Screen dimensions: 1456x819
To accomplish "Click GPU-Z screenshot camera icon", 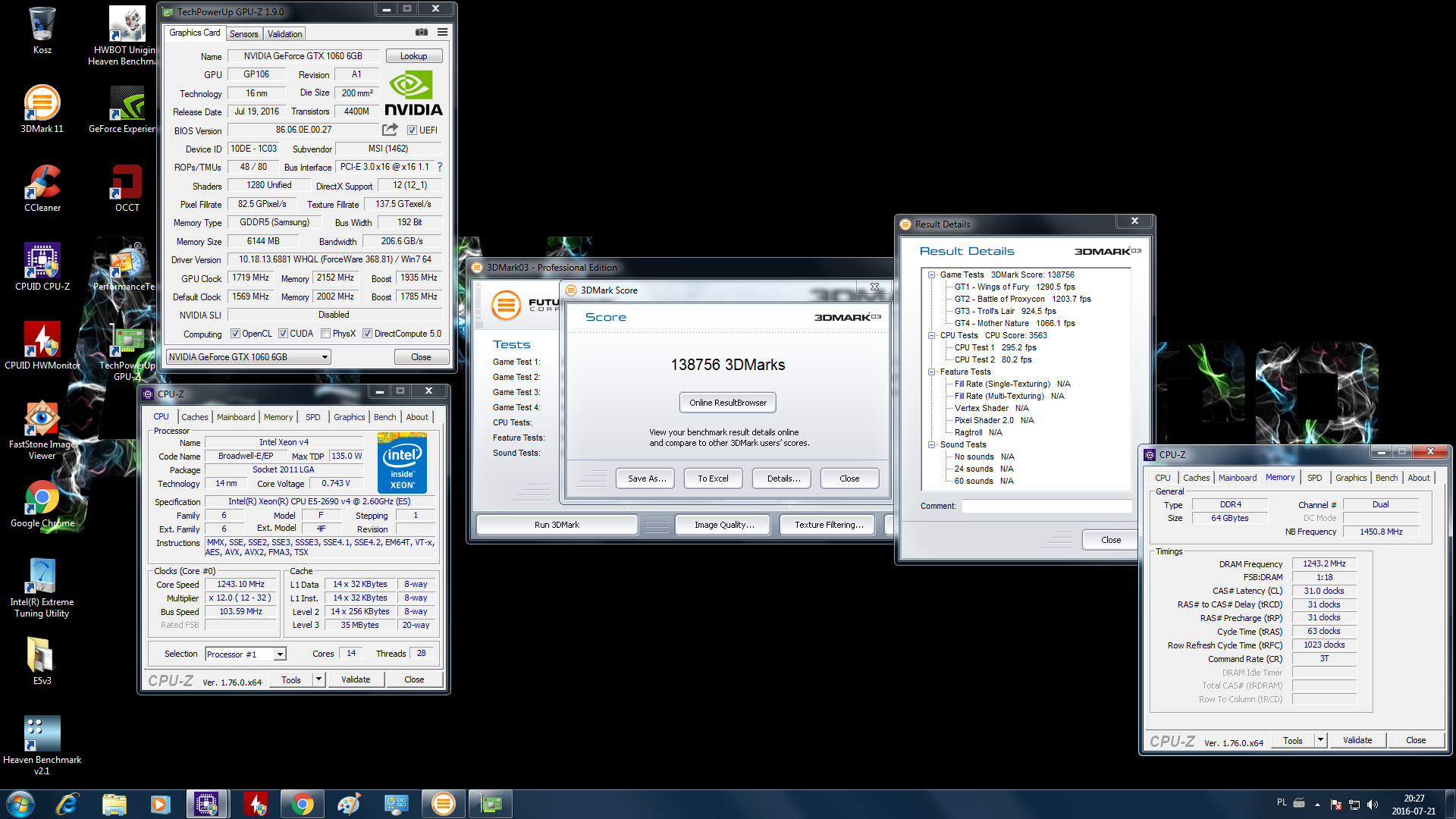I will tap(422, 33).
